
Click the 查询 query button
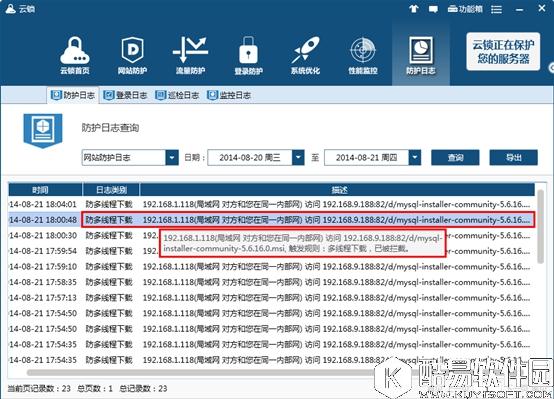click(x=455, y=158)
